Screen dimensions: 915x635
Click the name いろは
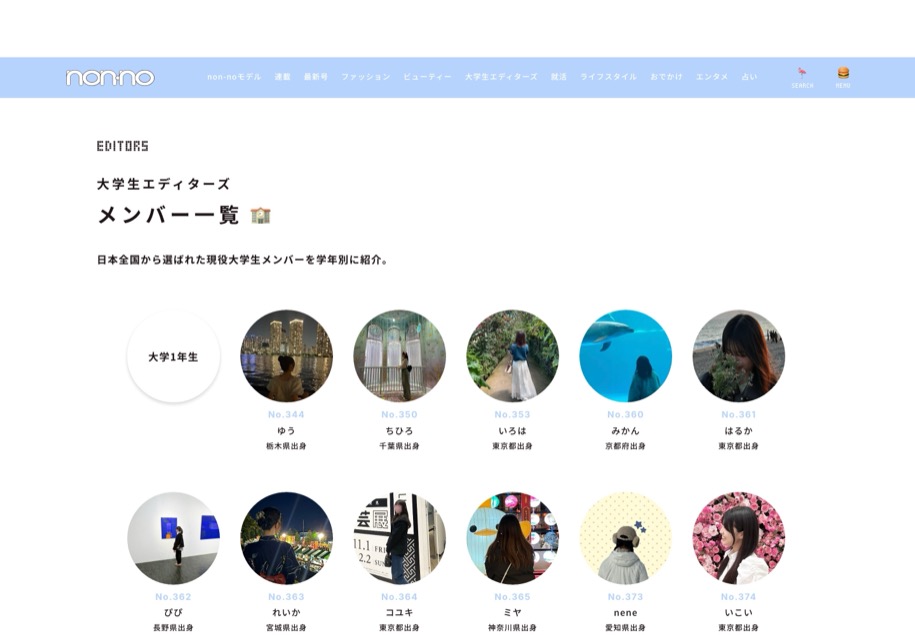tap(512, 431)
